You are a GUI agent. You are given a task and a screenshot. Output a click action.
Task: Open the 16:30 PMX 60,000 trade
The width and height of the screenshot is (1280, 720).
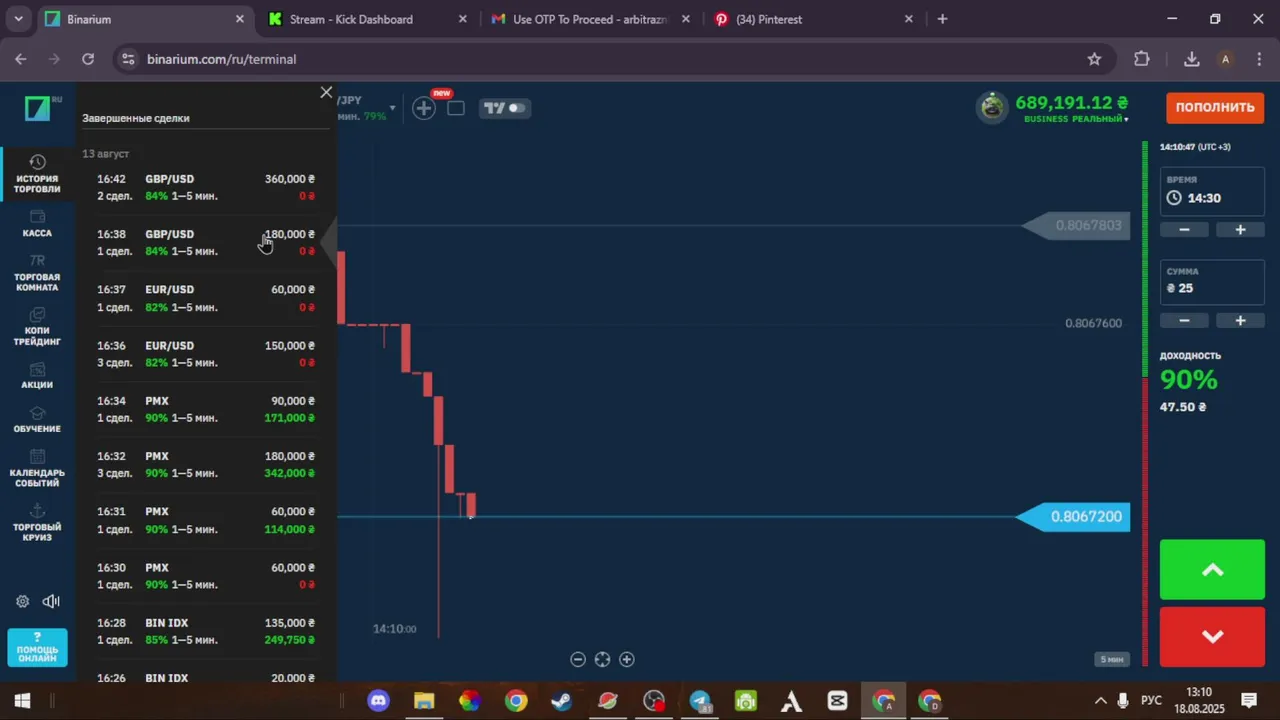tap(206, 576)
